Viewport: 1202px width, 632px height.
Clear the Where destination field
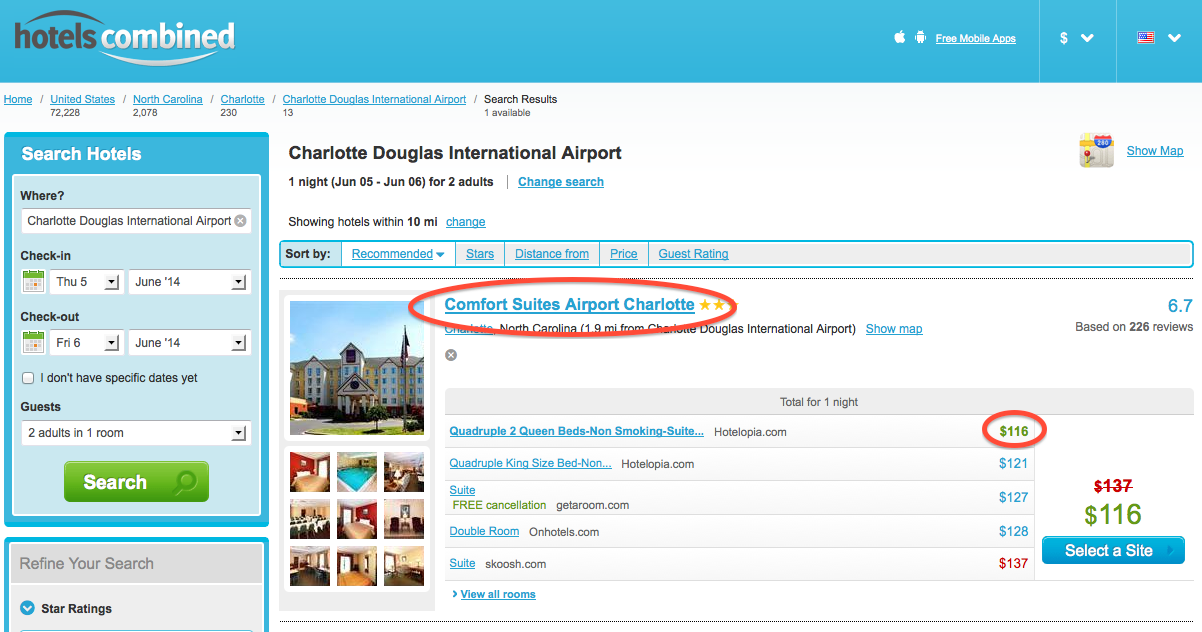[x=240, y=221]
